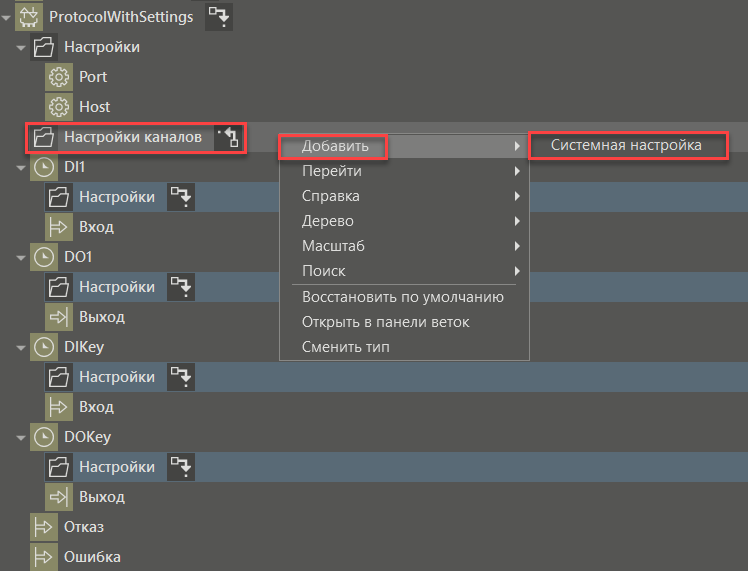Click folder icon of Настройки каналов

44,137
